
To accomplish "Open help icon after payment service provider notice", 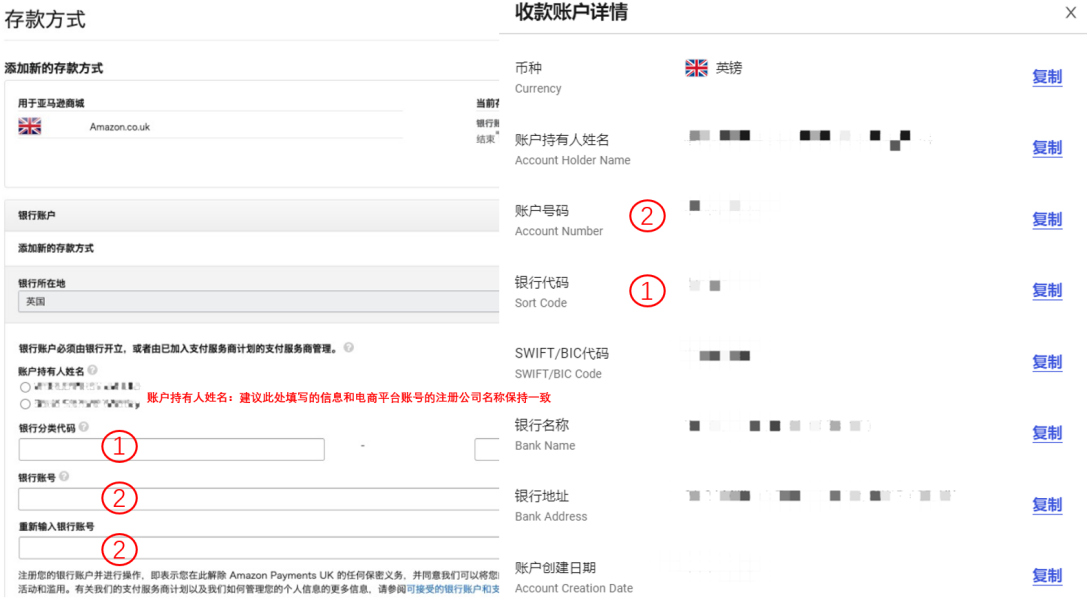I will (348, 347).
